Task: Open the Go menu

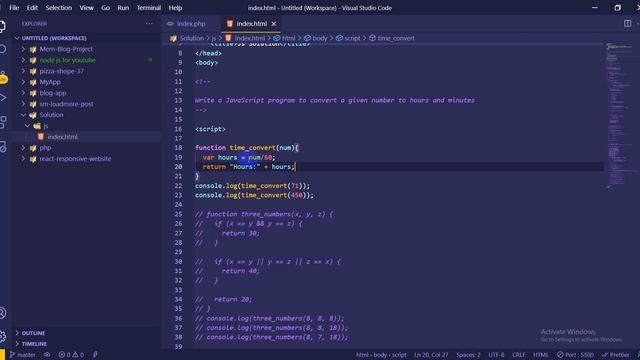Action: 105,8
